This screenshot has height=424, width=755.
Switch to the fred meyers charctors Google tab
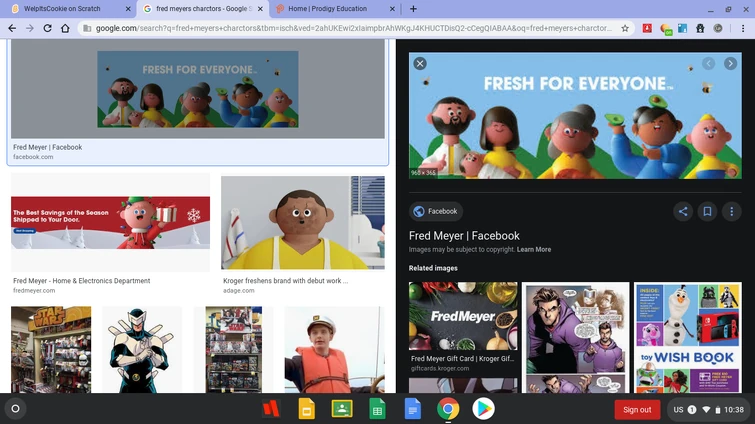pyautogui.click(x=201, y=9)
